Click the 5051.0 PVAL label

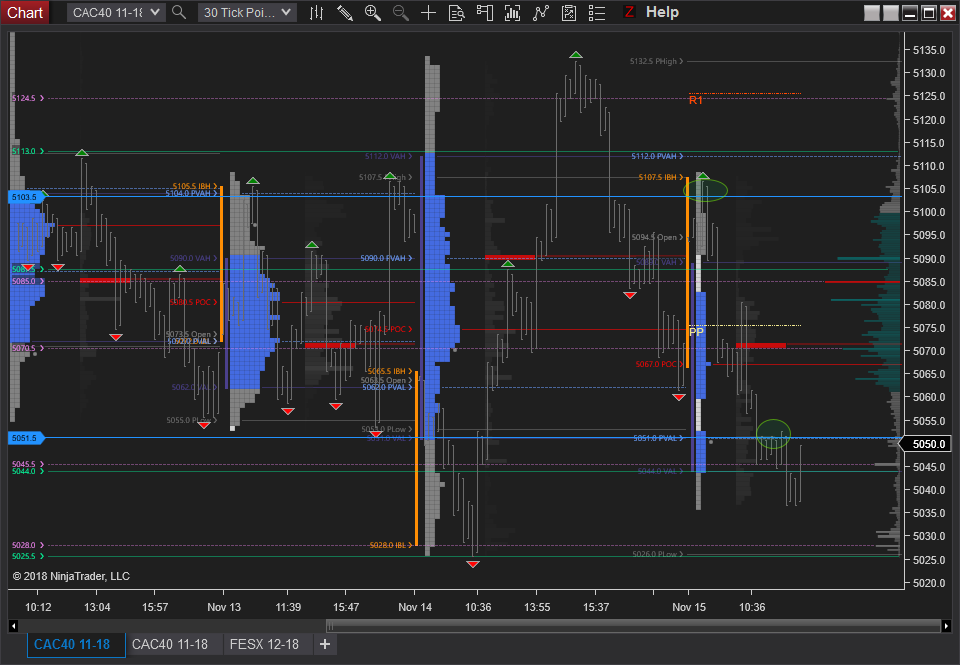[x=658, y=438]
